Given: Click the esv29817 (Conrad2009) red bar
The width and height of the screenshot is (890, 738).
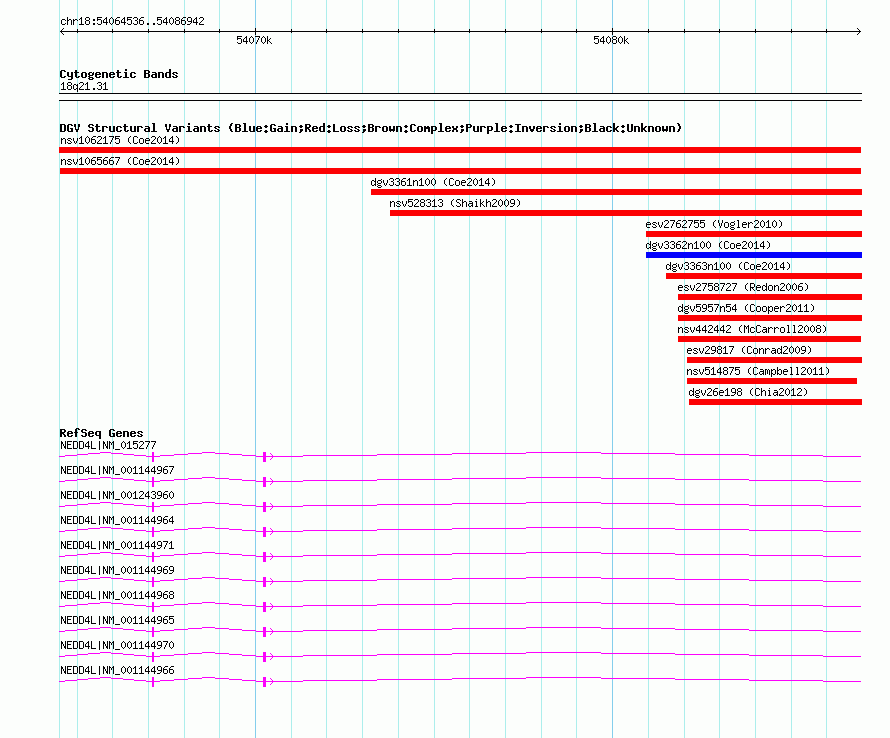Looking at the screenshot, I should 774,360.
